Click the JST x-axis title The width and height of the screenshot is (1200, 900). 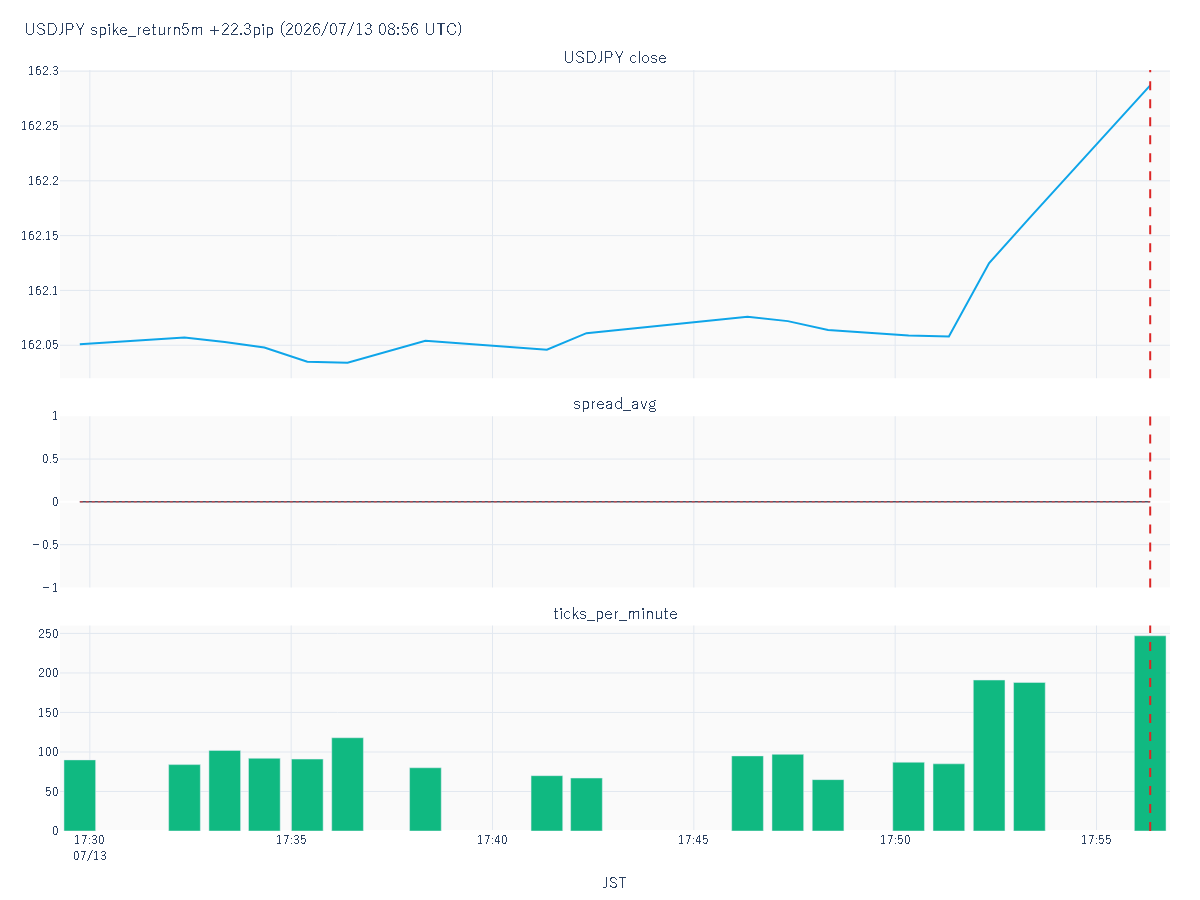pyautogui.click(x=615, y=883)
